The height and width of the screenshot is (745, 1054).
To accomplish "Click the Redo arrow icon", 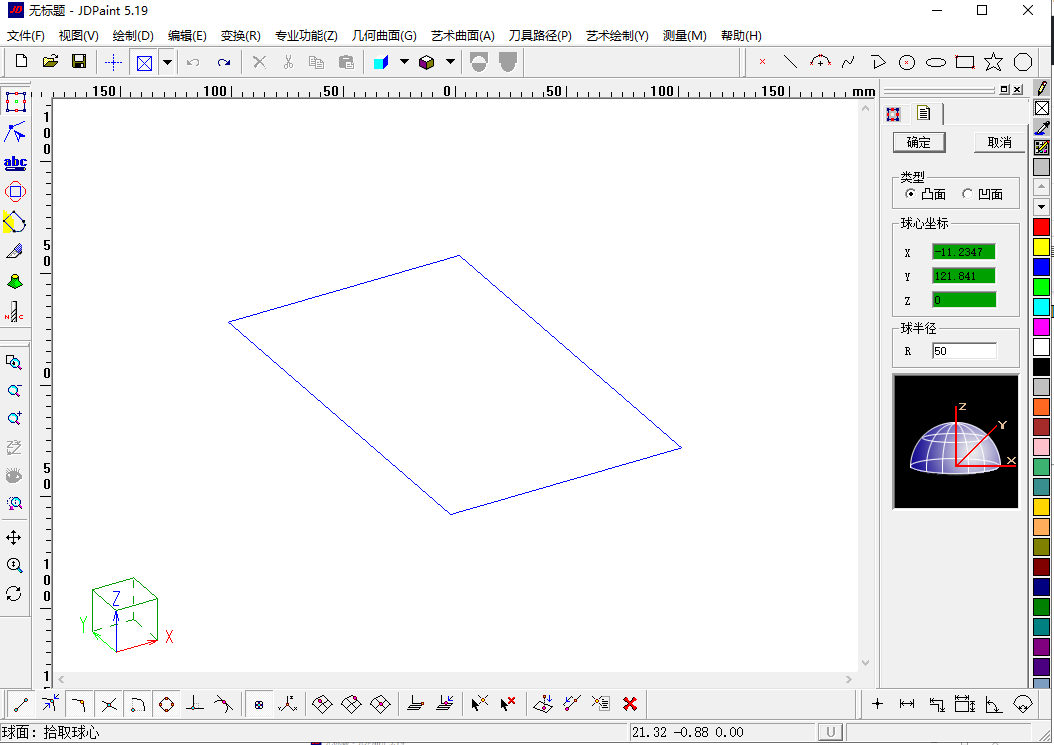I will point(223,63).
